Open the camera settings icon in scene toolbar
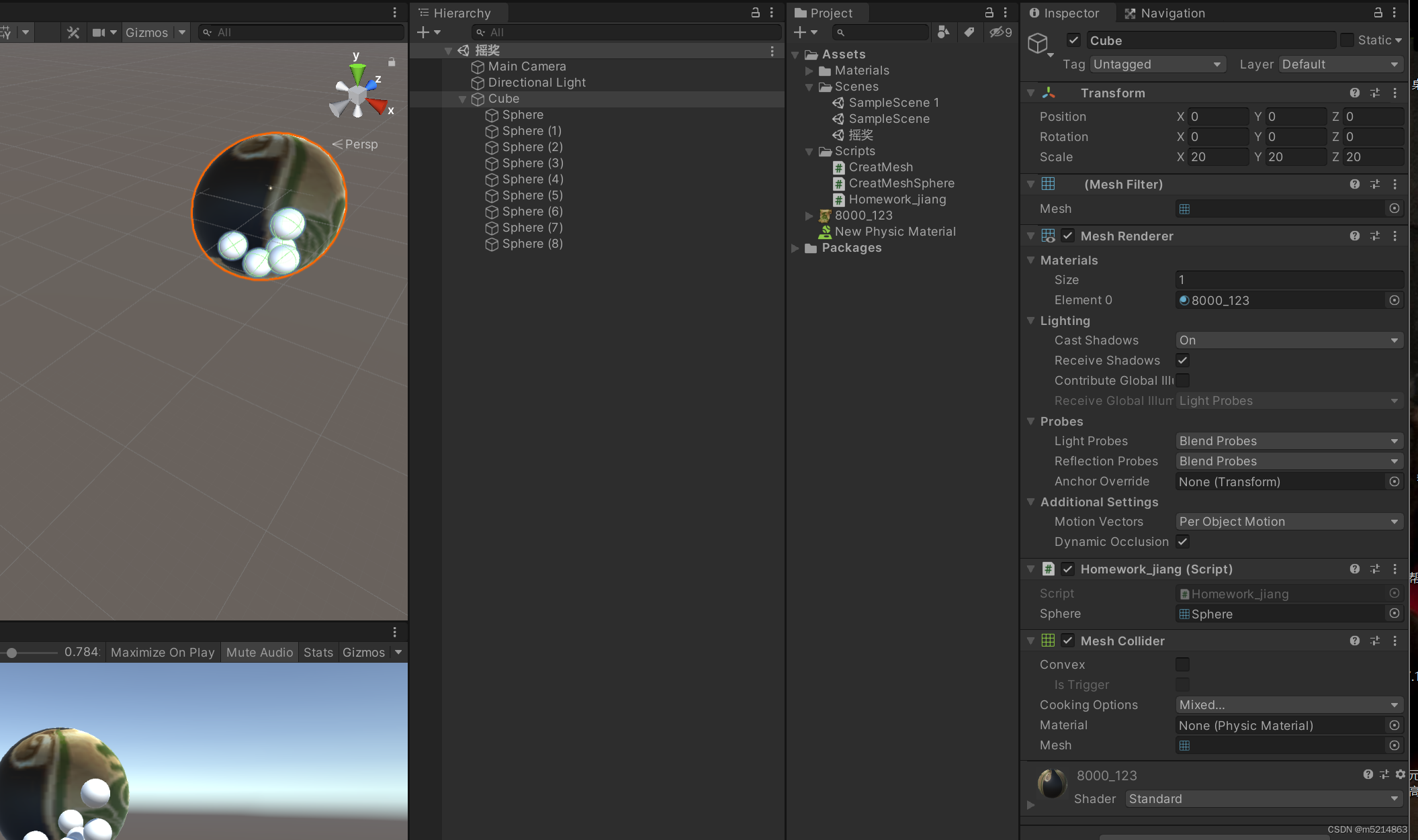 (x=99, y=32)
